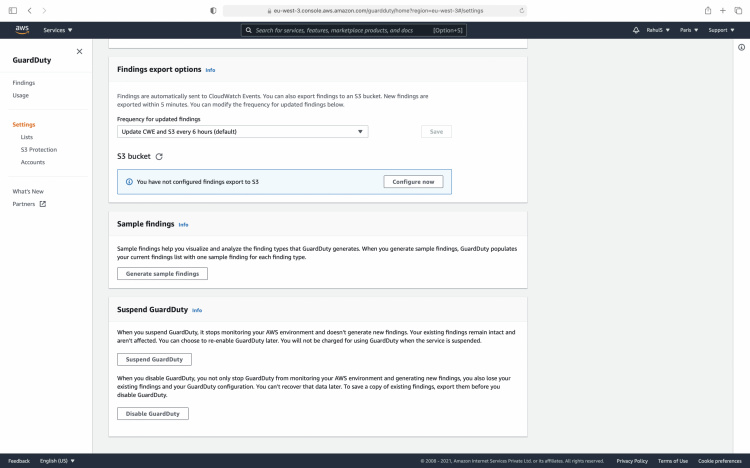750x468 pixels.
Task: Reload the page using browser refresh icon
Action: click(x=522, y=10)
